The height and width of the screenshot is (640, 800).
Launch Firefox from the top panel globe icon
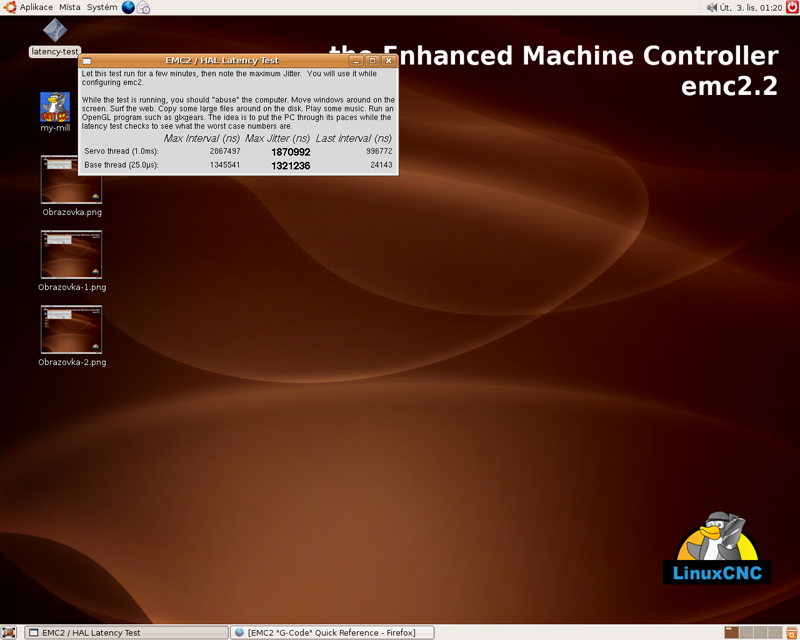click(x=128, y=7)
